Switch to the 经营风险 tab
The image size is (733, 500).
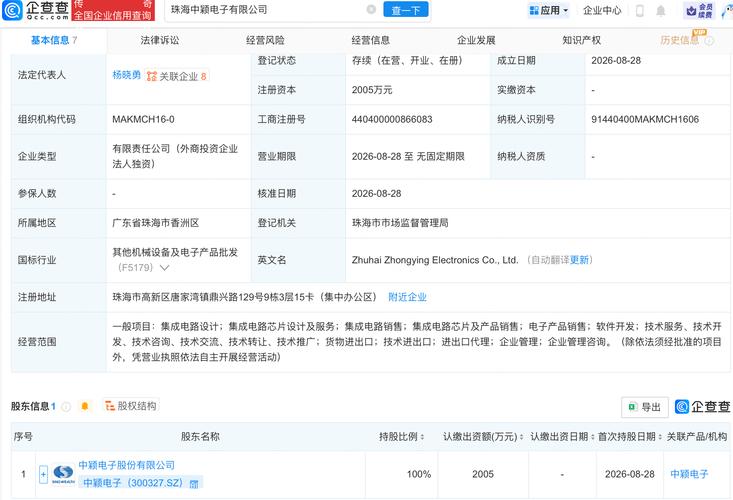click(265, 40)
